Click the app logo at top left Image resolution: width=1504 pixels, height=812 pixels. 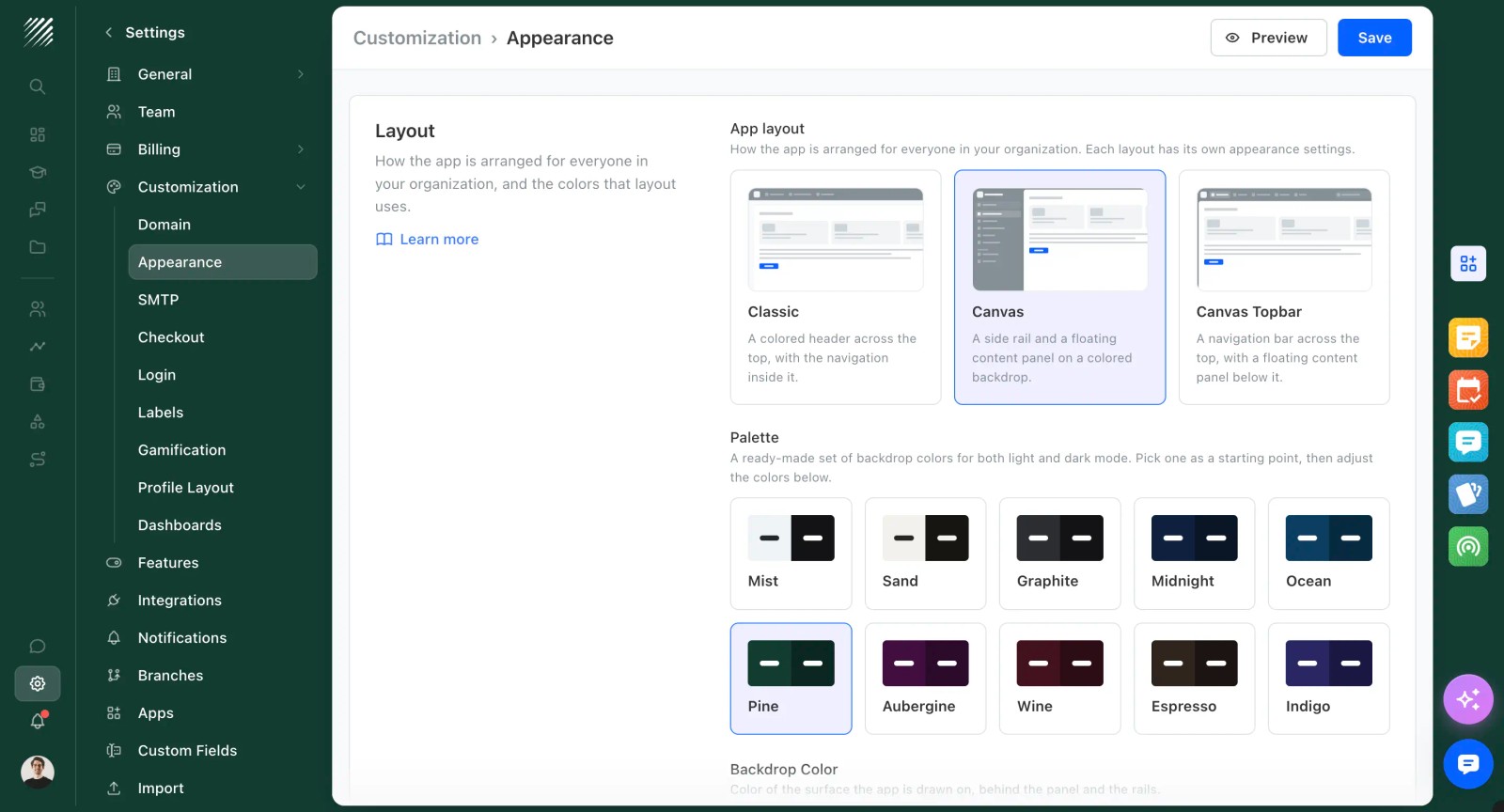point(39,32)
